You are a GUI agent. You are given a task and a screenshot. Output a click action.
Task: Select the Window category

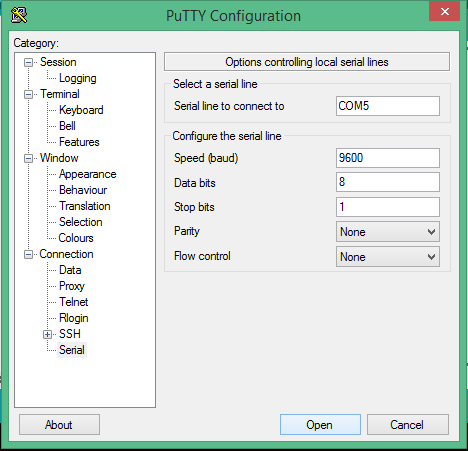tap(59, 158)
